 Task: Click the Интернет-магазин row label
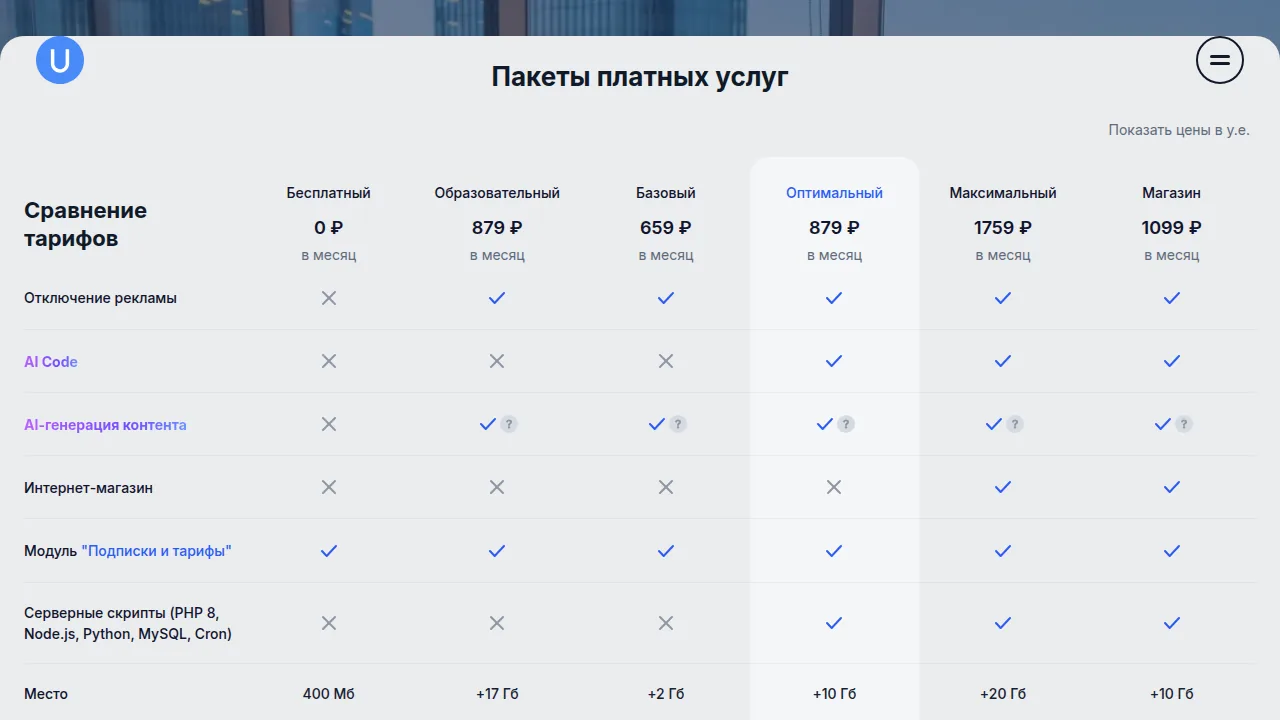[89, 488]
